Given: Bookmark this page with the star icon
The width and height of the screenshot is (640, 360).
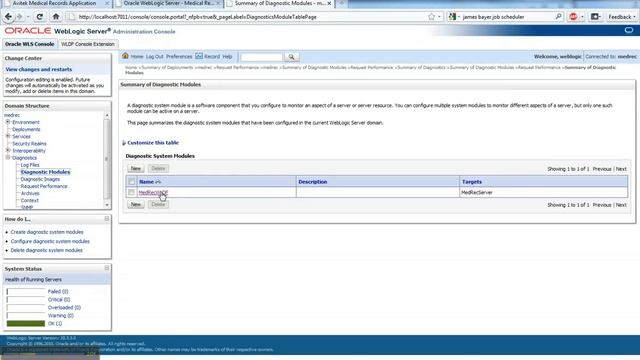Looking at the screenshot, I should pos(431,17).
